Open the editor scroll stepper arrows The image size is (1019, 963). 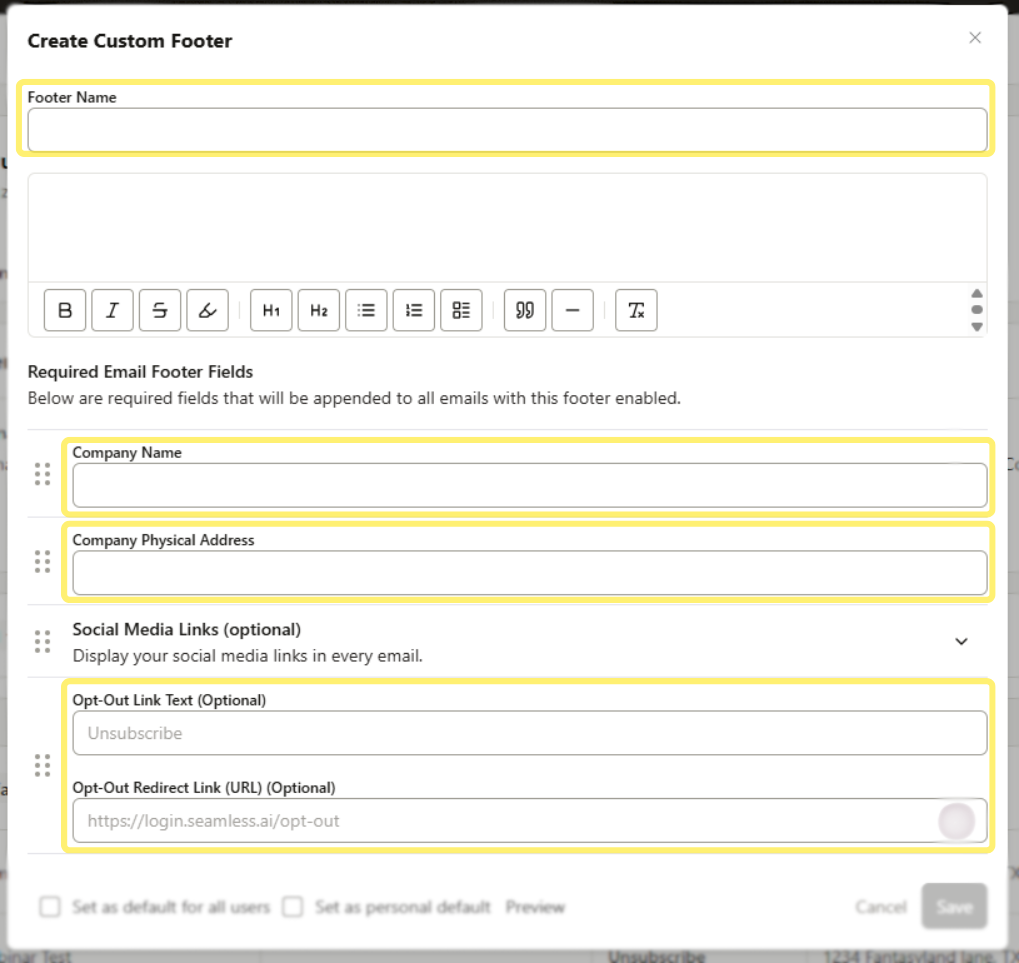(x=976, y=310)
